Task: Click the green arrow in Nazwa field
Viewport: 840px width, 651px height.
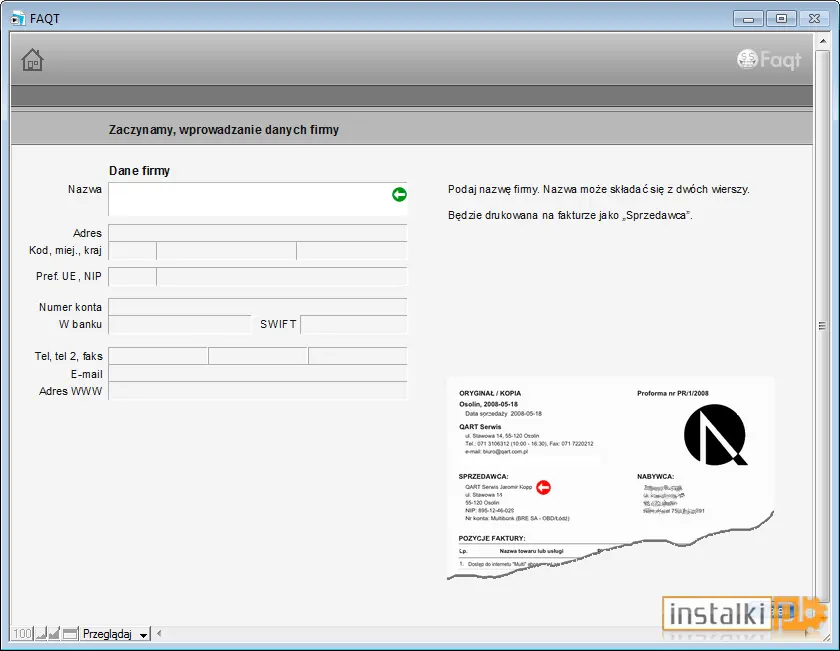Action: point(399,194)
